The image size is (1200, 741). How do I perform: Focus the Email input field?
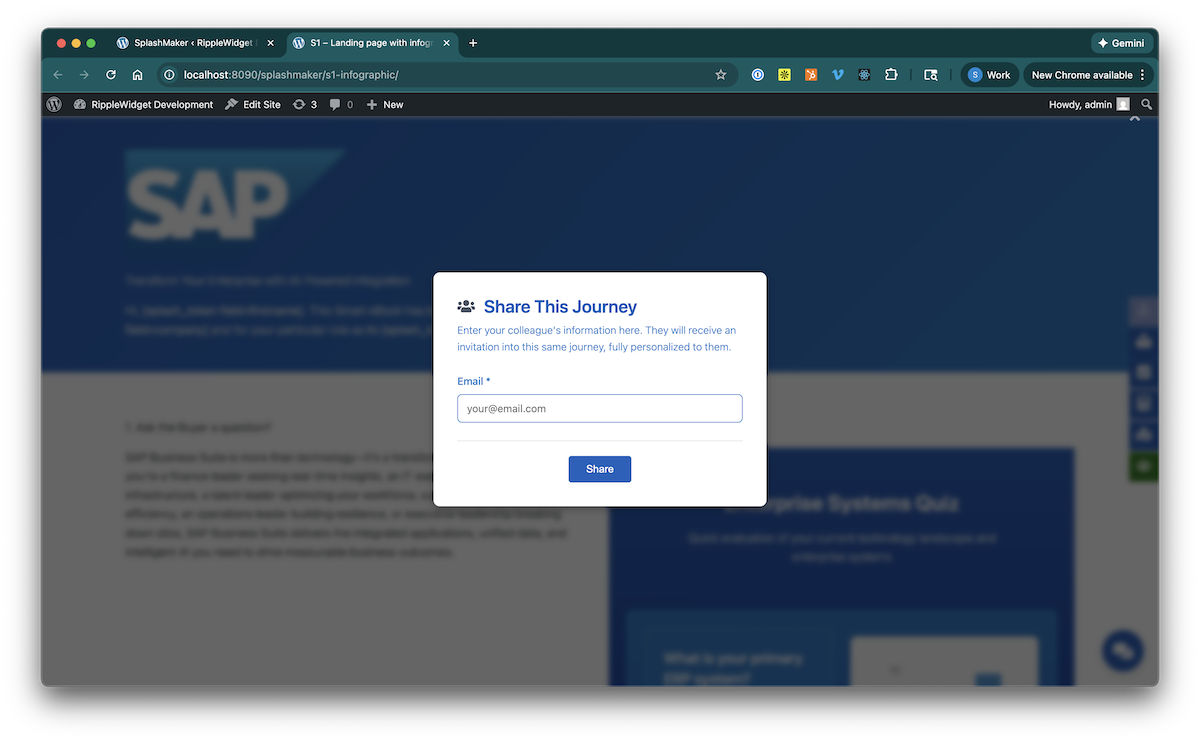tap(599, 408)
